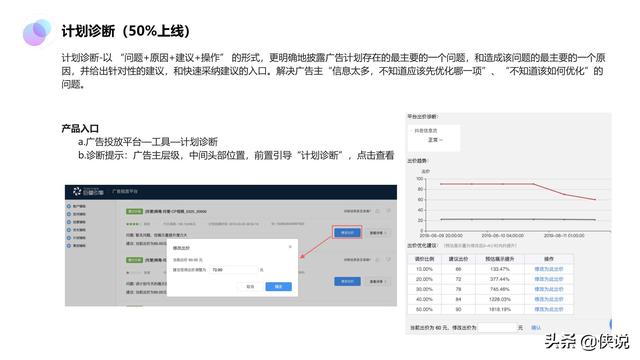Screen dimensions: 640x360
Task: Open the 正常 status dropdown under 抖音信息流
Action: click(435, 140)
